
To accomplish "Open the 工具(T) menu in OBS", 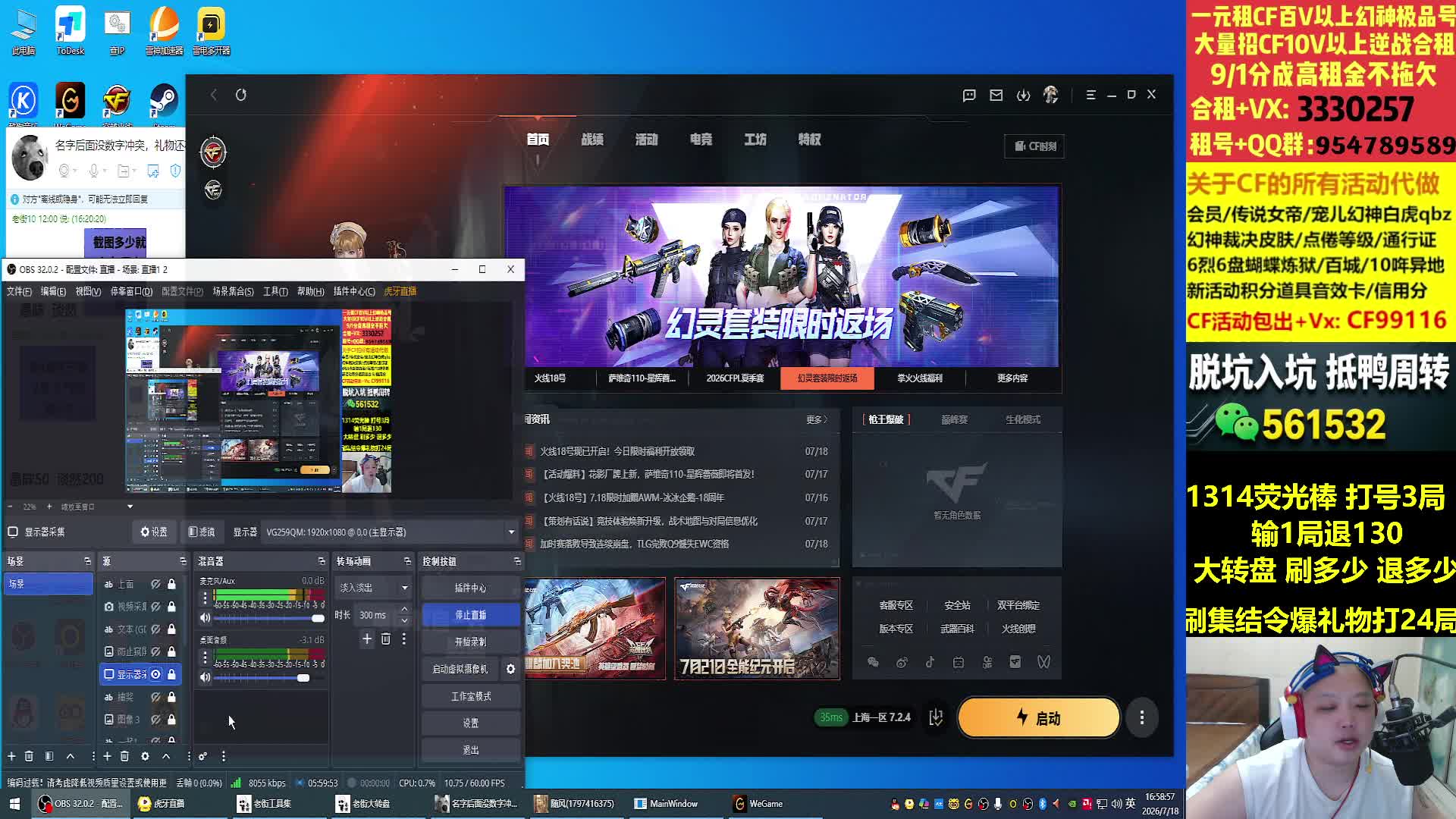I will pyautogui.click(x=275, y=291).
